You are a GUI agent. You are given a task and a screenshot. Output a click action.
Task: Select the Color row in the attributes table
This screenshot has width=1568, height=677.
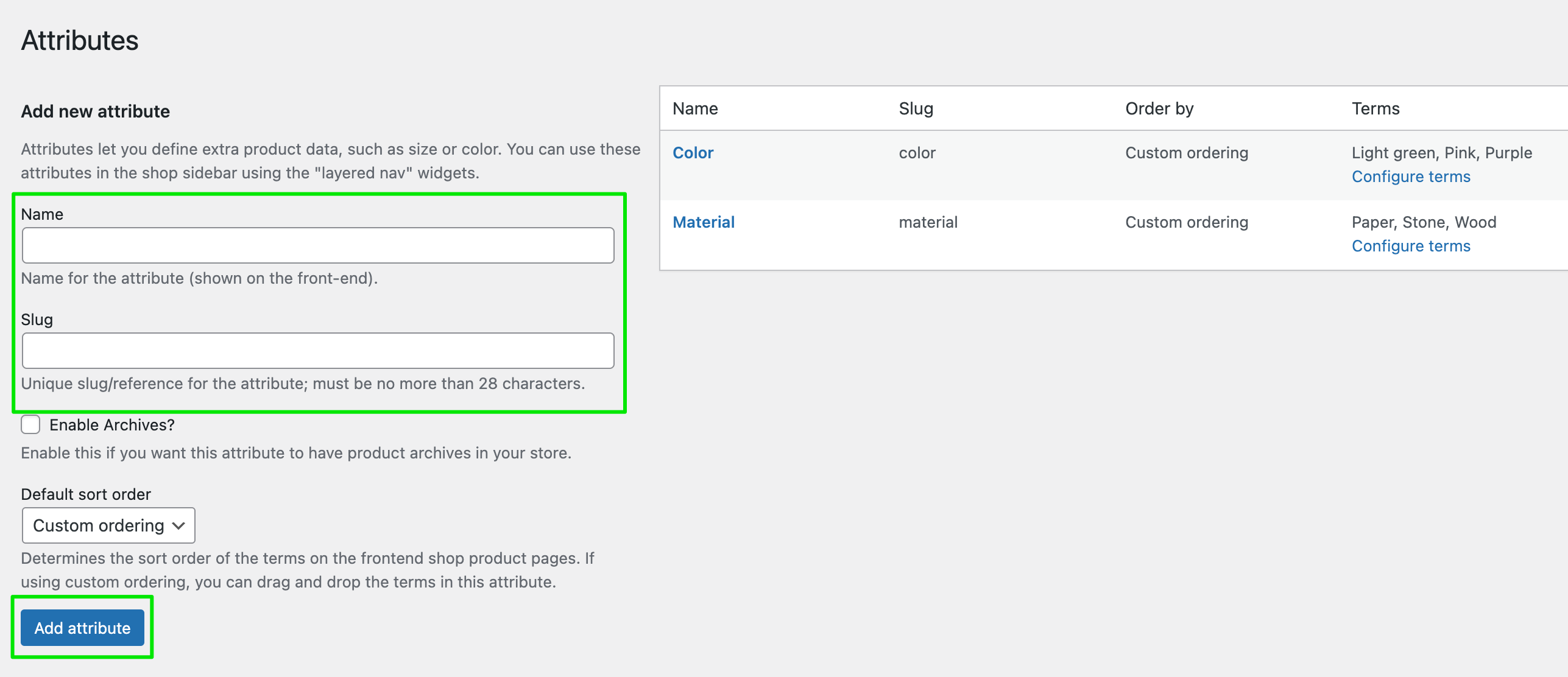pos(1036,164)
